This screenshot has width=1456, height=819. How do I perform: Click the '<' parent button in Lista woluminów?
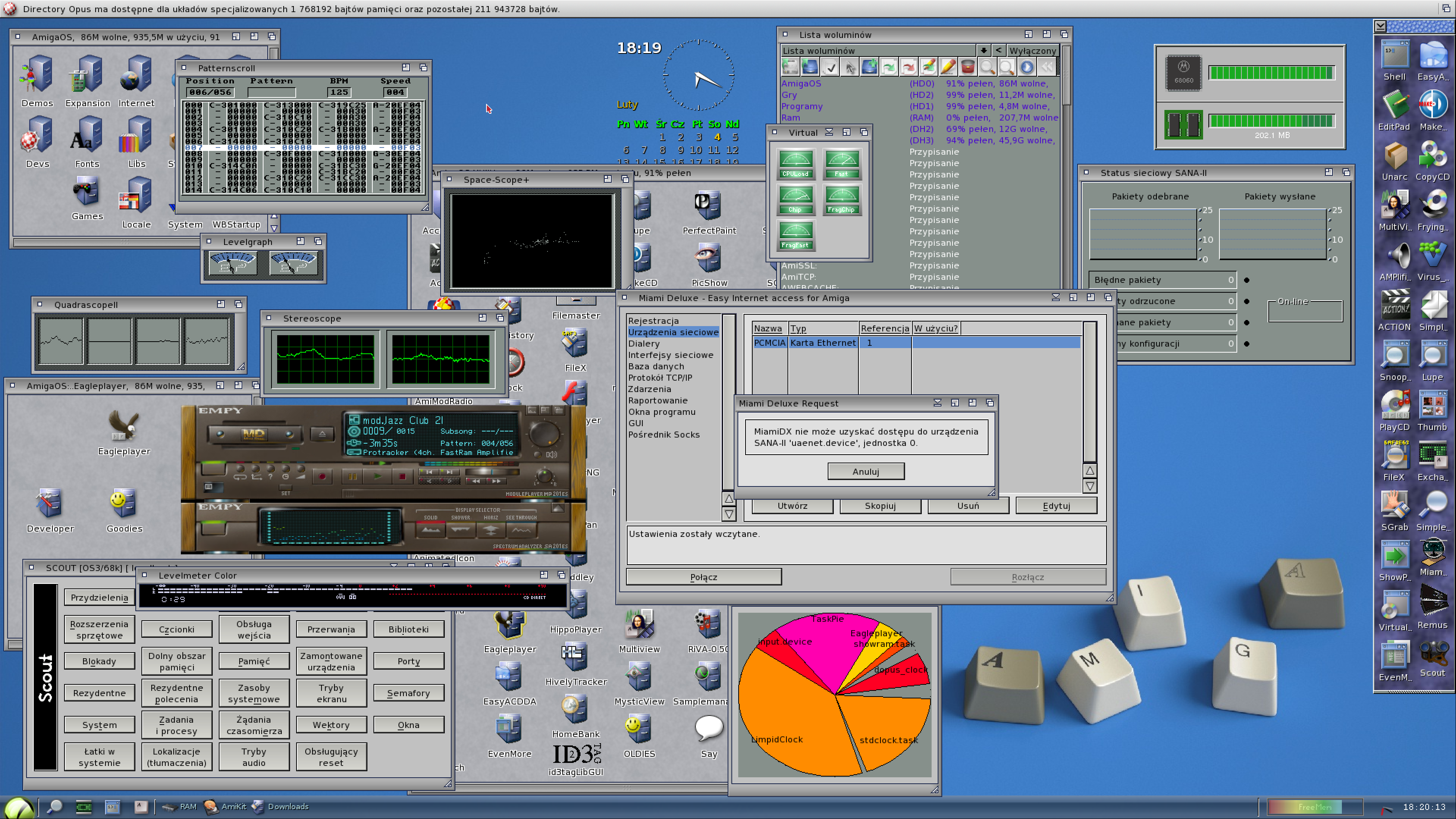pos(998,50)
